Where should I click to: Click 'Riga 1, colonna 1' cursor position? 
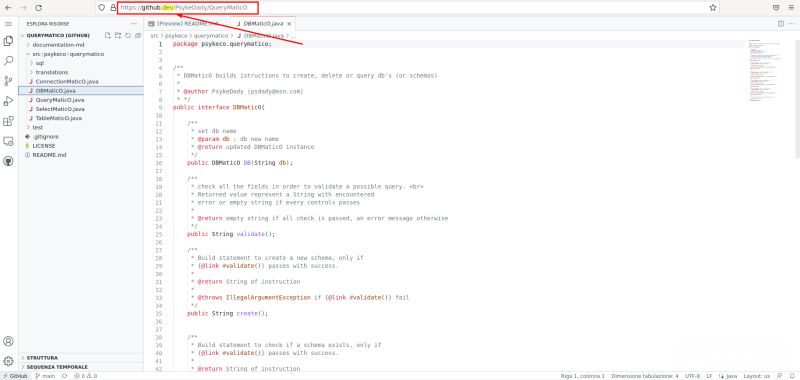(x=583, y=376)
